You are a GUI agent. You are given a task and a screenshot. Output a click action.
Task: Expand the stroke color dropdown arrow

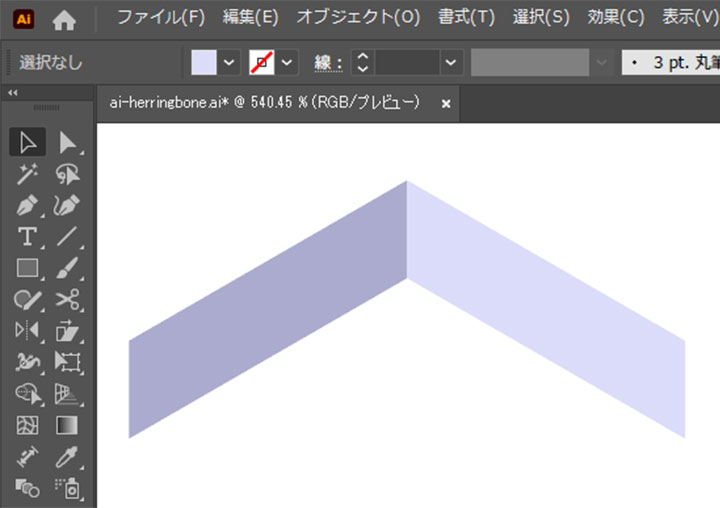(288, 62)
